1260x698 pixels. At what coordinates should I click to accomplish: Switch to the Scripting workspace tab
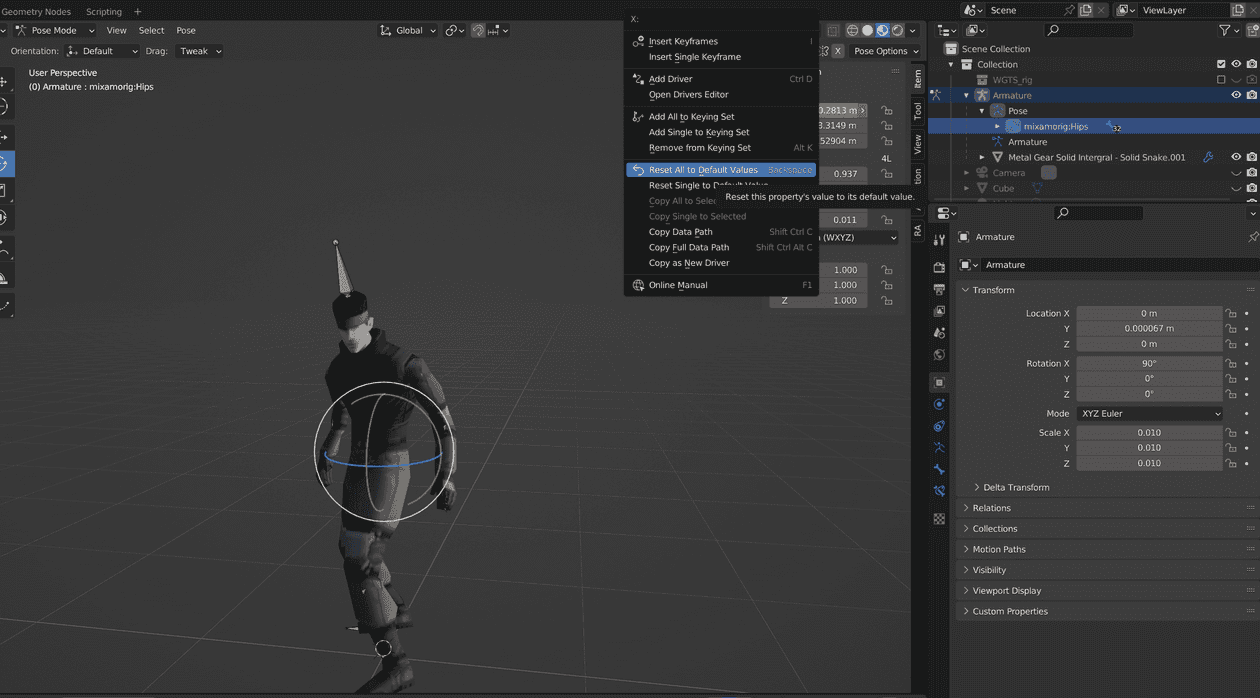pos(103,11)
